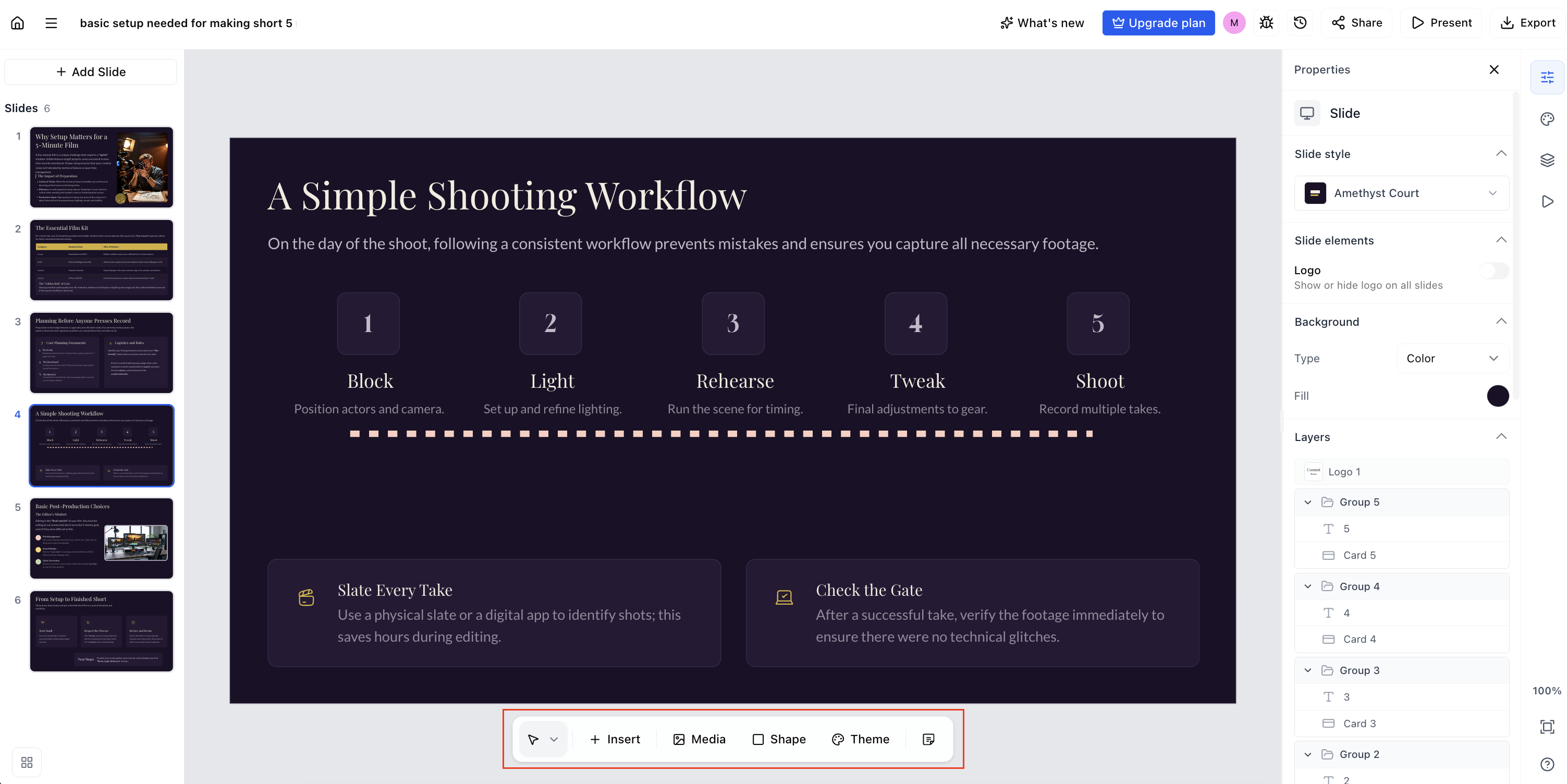The image size is (1567, 784).
Task: Switch to grid view of slides
Action: (27, 762)
